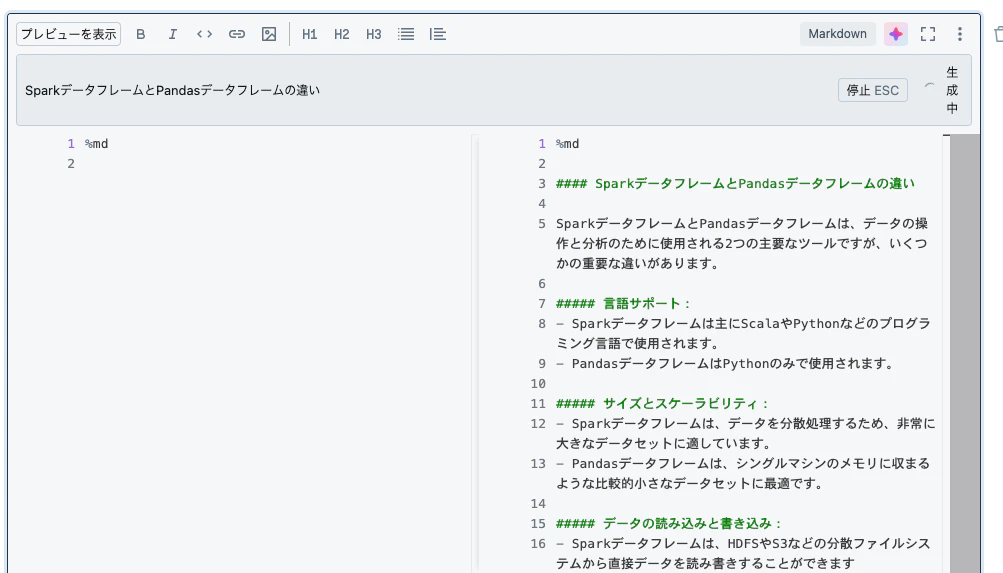Open the Markdown language selector
Viewport: 1003px width, 573px height.
tap(837, 34)
